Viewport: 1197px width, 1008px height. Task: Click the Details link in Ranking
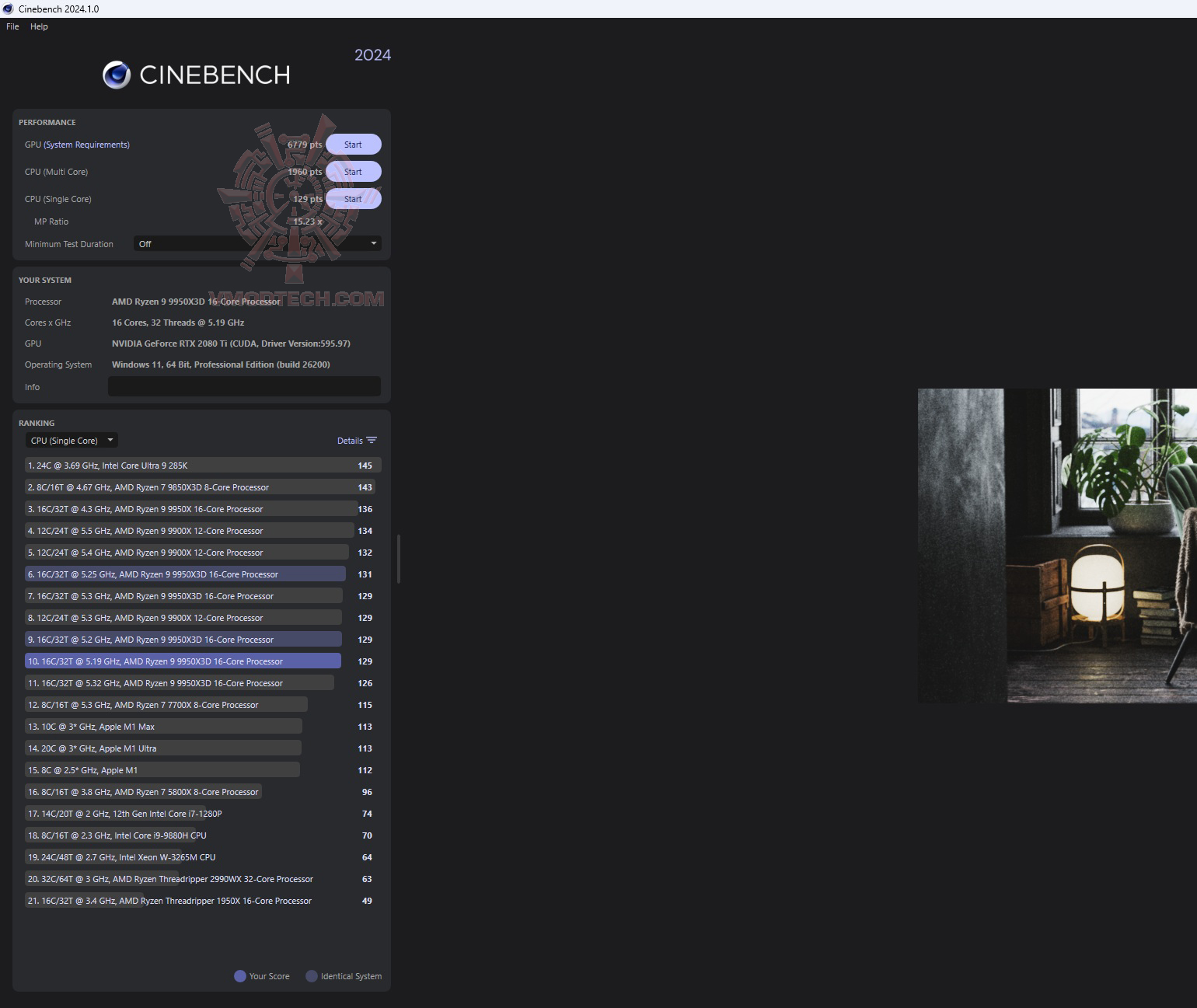[x=350, y=441]
